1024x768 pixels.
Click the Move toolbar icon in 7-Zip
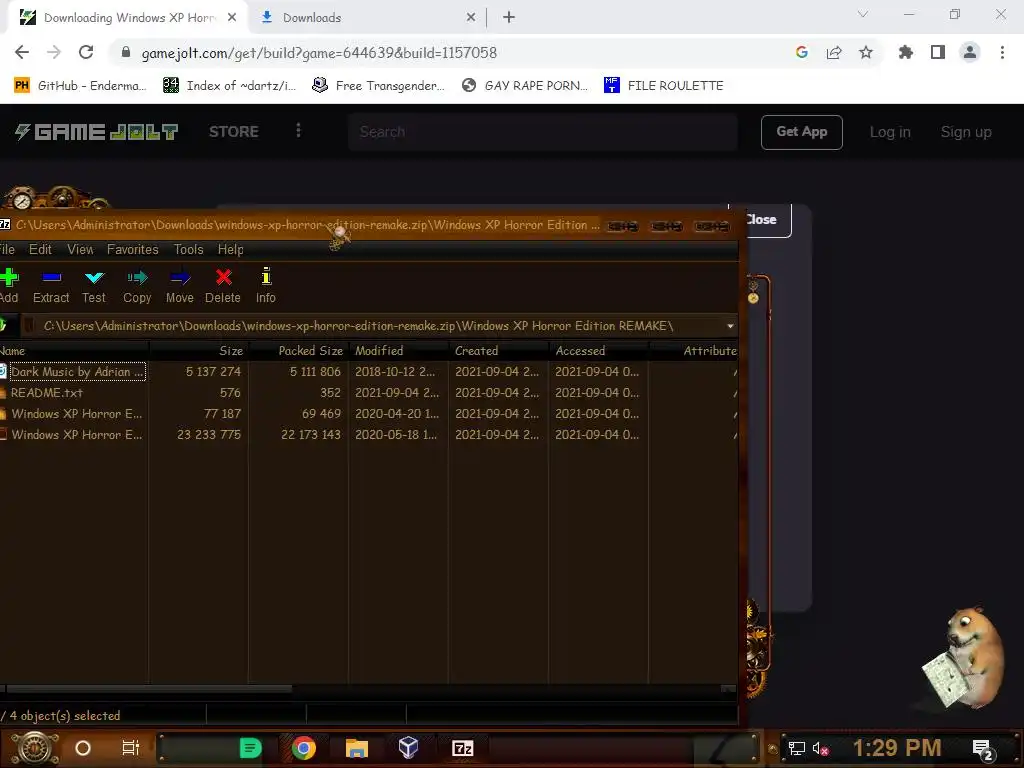(x=180, y=278)
